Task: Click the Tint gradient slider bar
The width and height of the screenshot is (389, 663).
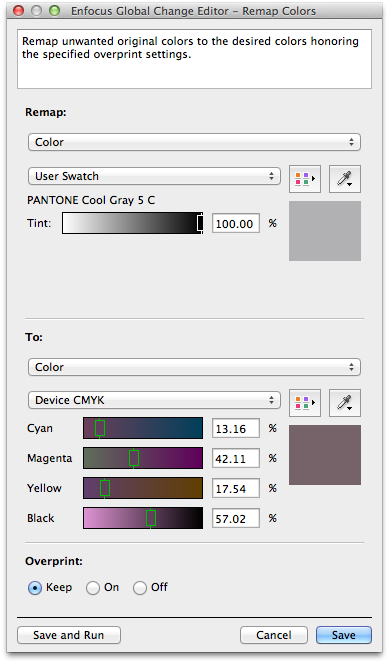Action: pos(132,223)
